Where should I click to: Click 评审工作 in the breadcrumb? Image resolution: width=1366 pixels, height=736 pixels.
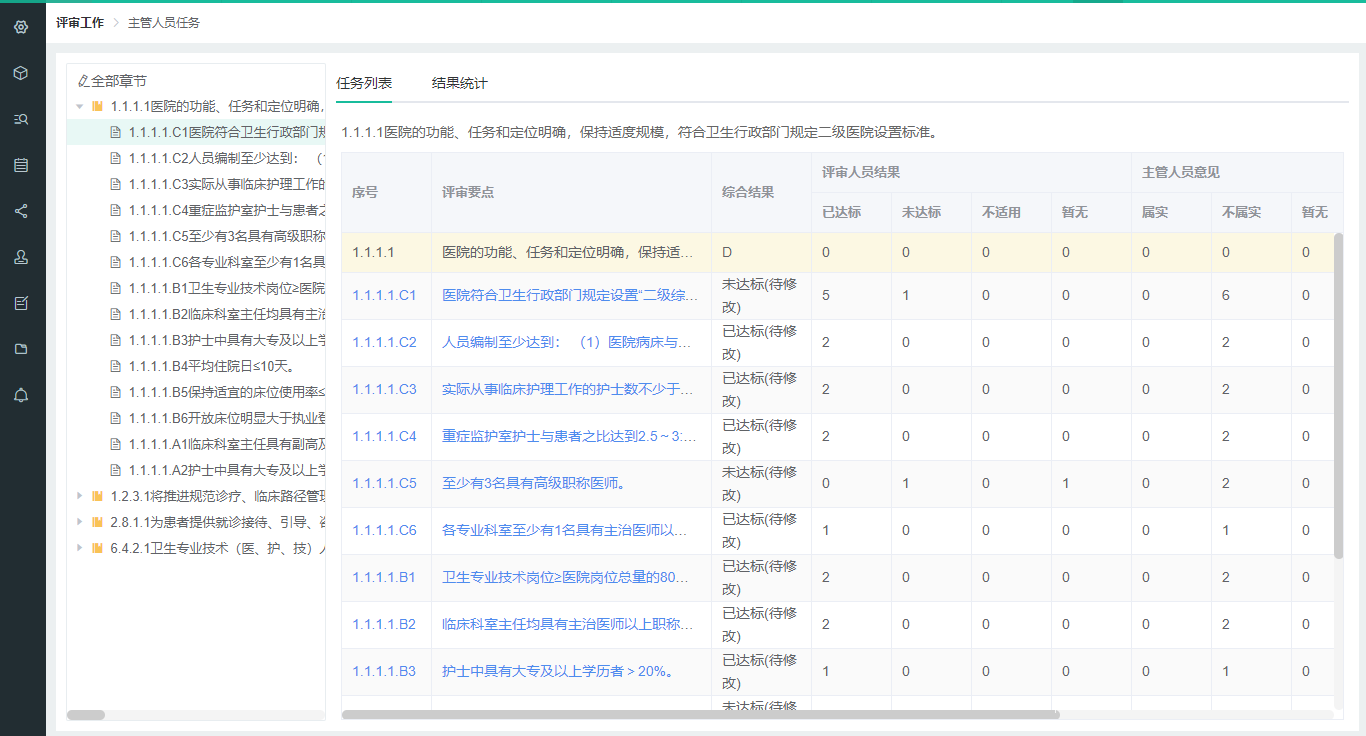[x=80, y=22]
